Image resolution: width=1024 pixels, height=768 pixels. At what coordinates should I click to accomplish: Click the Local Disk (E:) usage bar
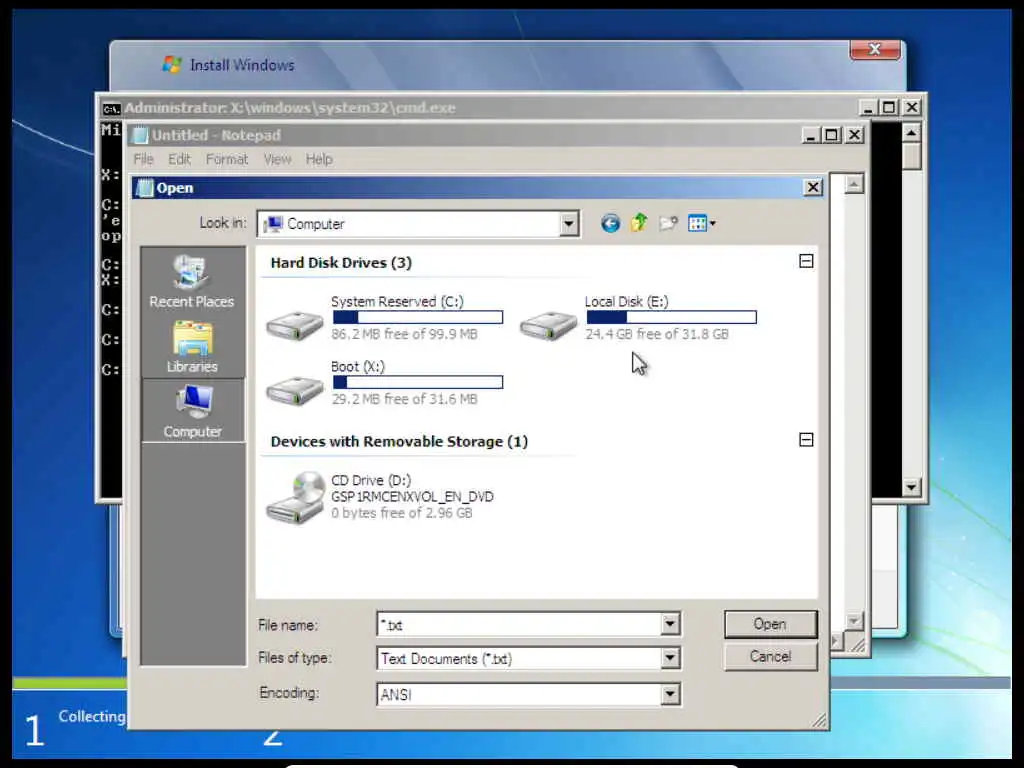click(671, 317)
